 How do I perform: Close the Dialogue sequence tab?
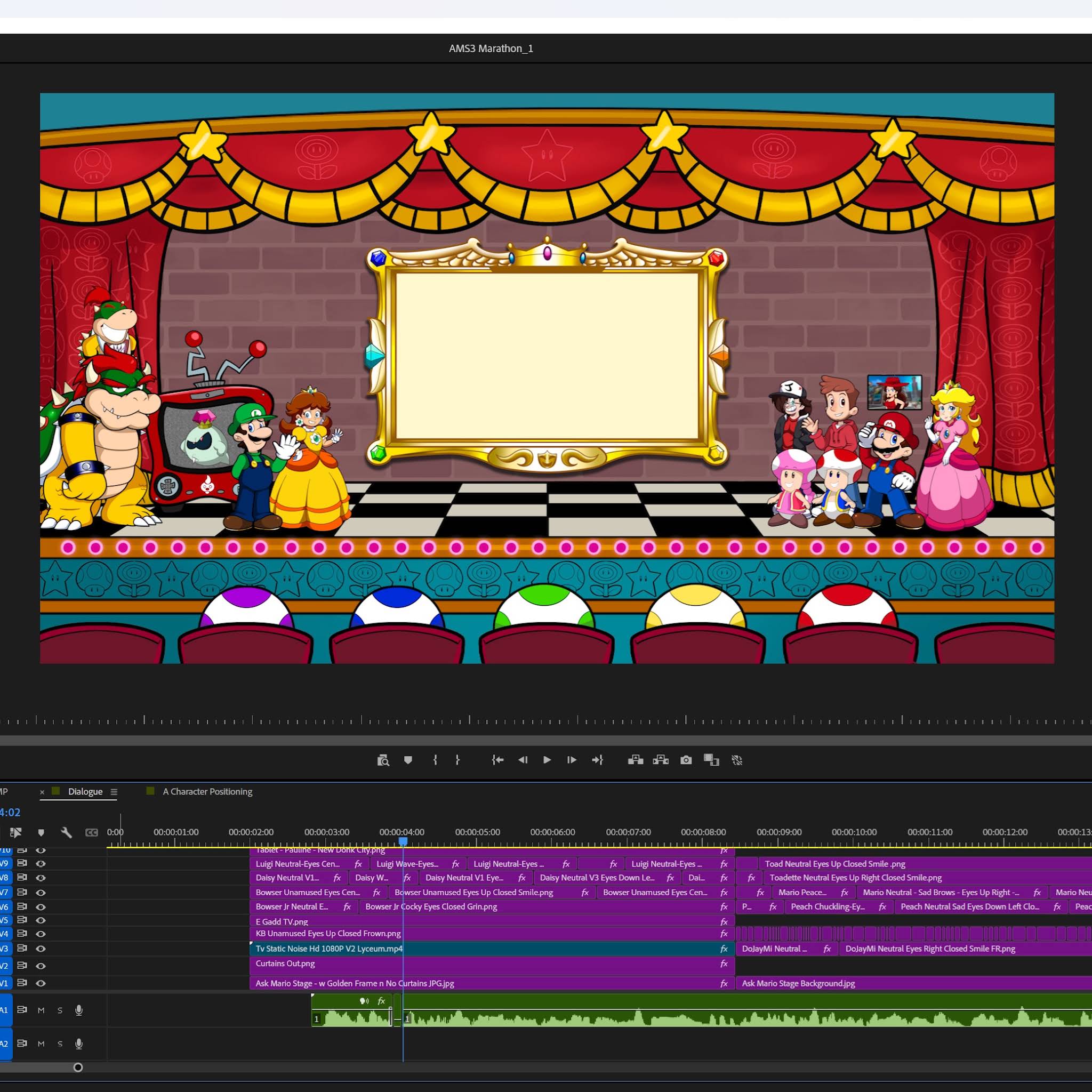point(42,792)
